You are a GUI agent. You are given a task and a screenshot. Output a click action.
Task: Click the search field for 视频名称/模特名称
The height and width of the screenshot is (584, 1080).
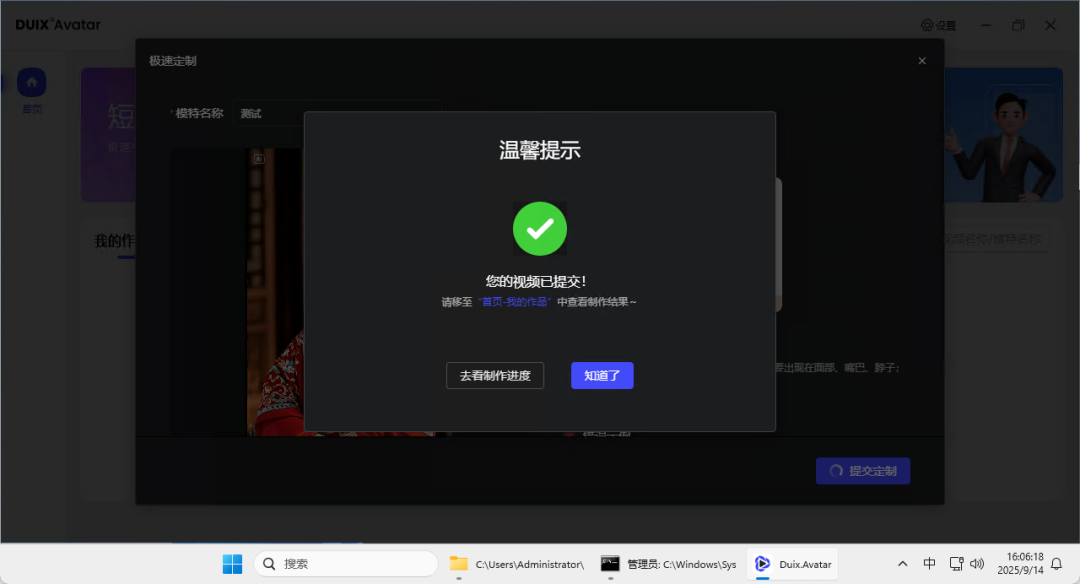(995, 239)
